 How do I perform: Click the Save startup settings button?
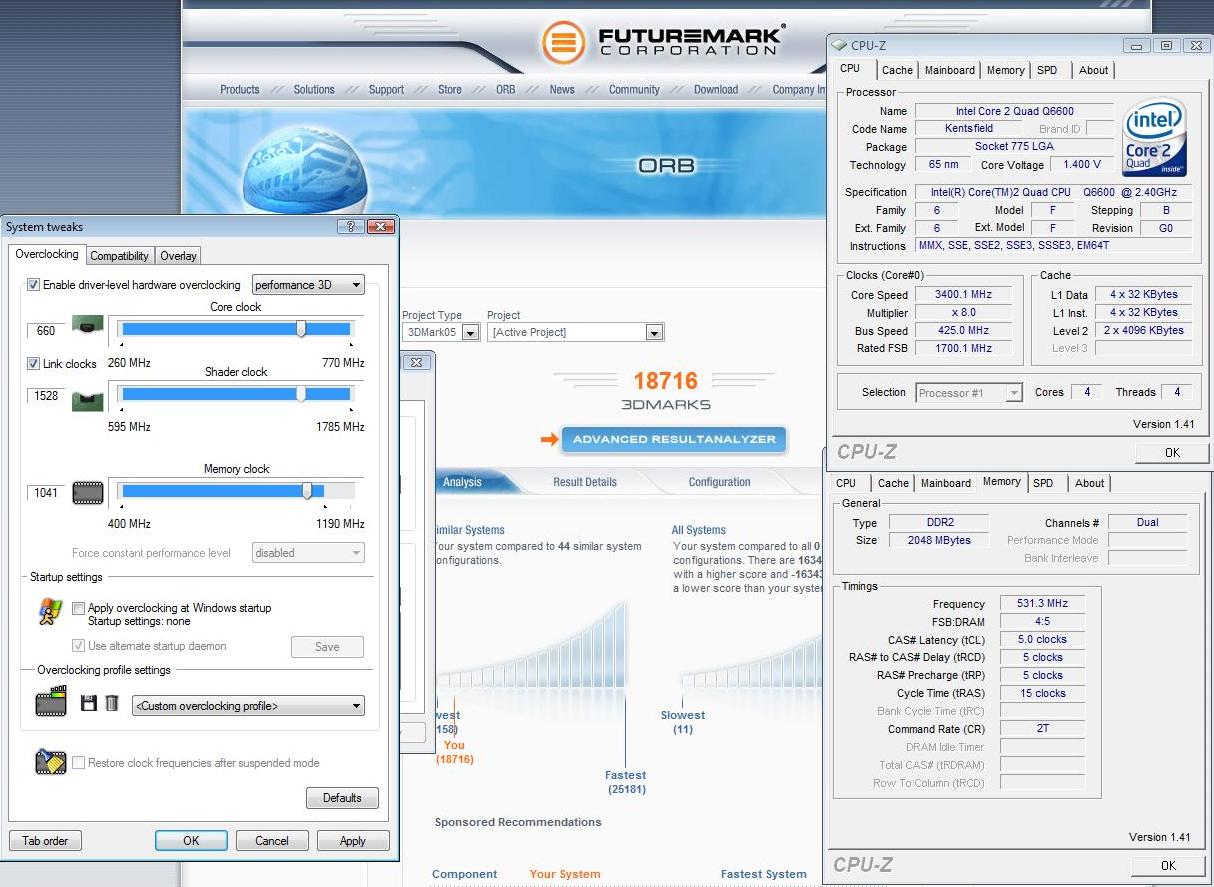point(327,647)
